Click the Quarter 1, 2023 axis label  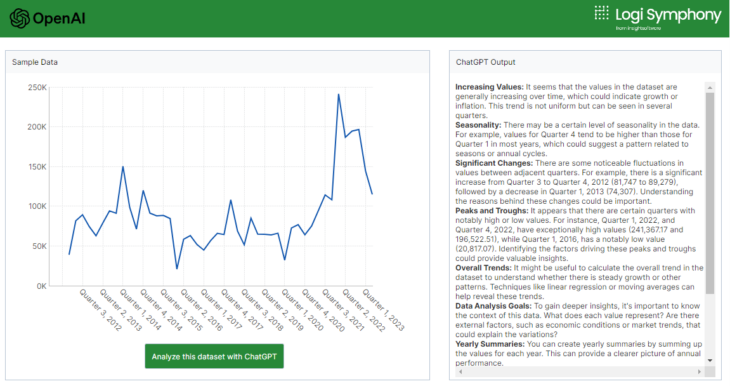coord(384,310)
